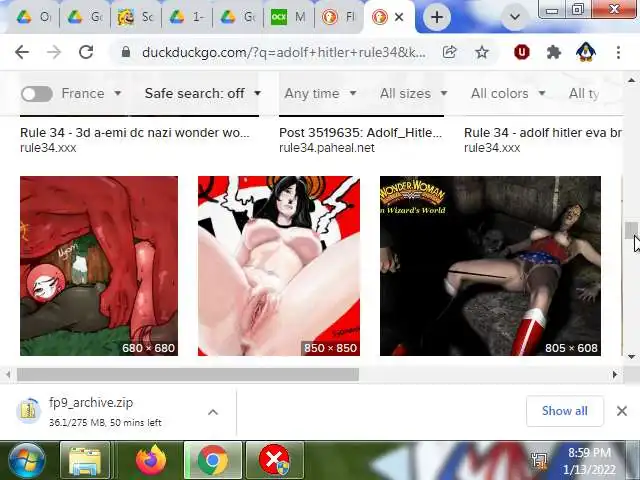
Task: Toggle the France region switch
Action: 37,94
